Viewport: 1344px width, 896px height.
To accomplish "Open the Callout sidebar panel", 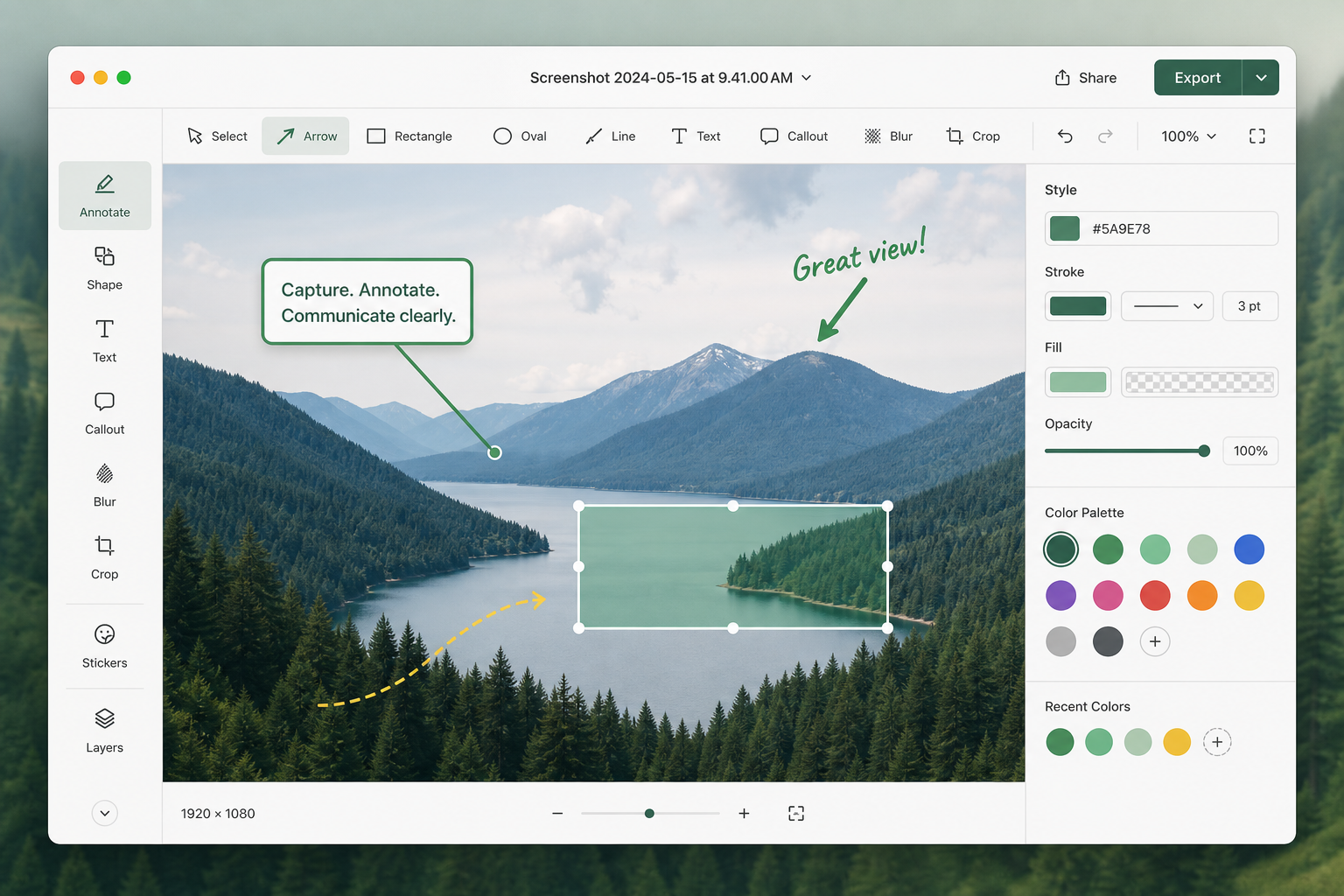I will coord(105,413).
